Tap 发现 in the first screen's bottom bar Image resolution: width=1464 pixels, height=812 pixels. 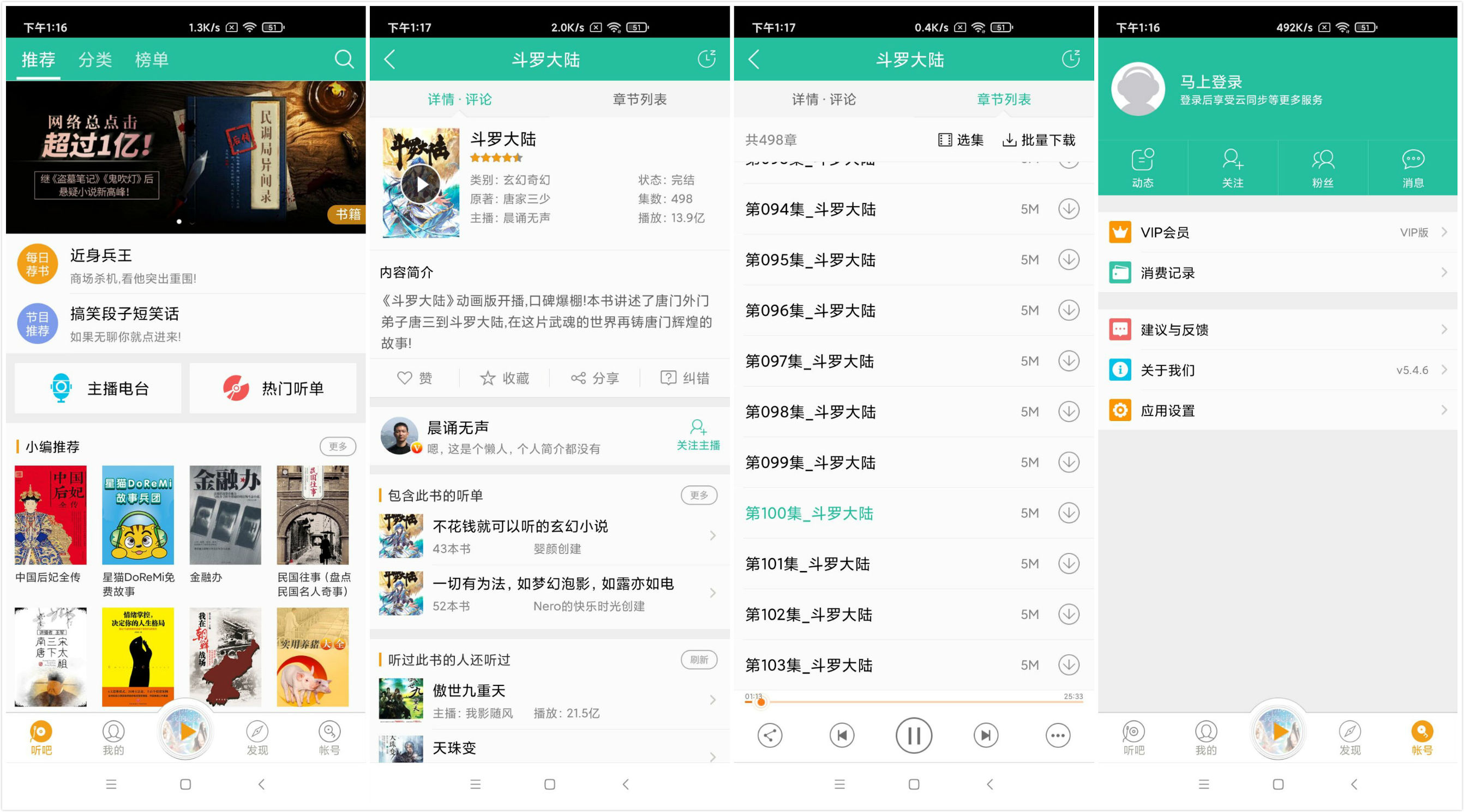(257, 738)
